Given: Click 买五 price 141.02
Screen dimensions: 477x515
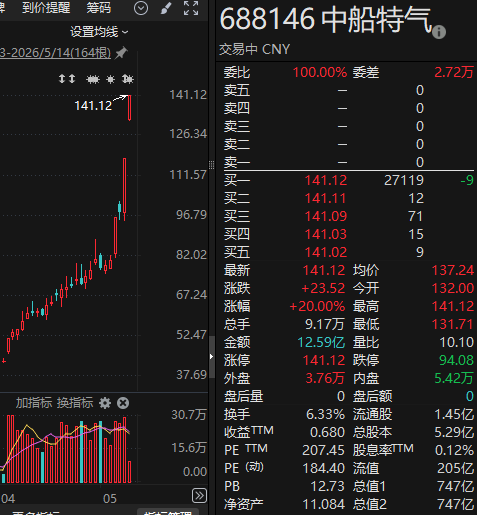Looking at the screenshot, I should pyautogui.click(x=326, y=252).
